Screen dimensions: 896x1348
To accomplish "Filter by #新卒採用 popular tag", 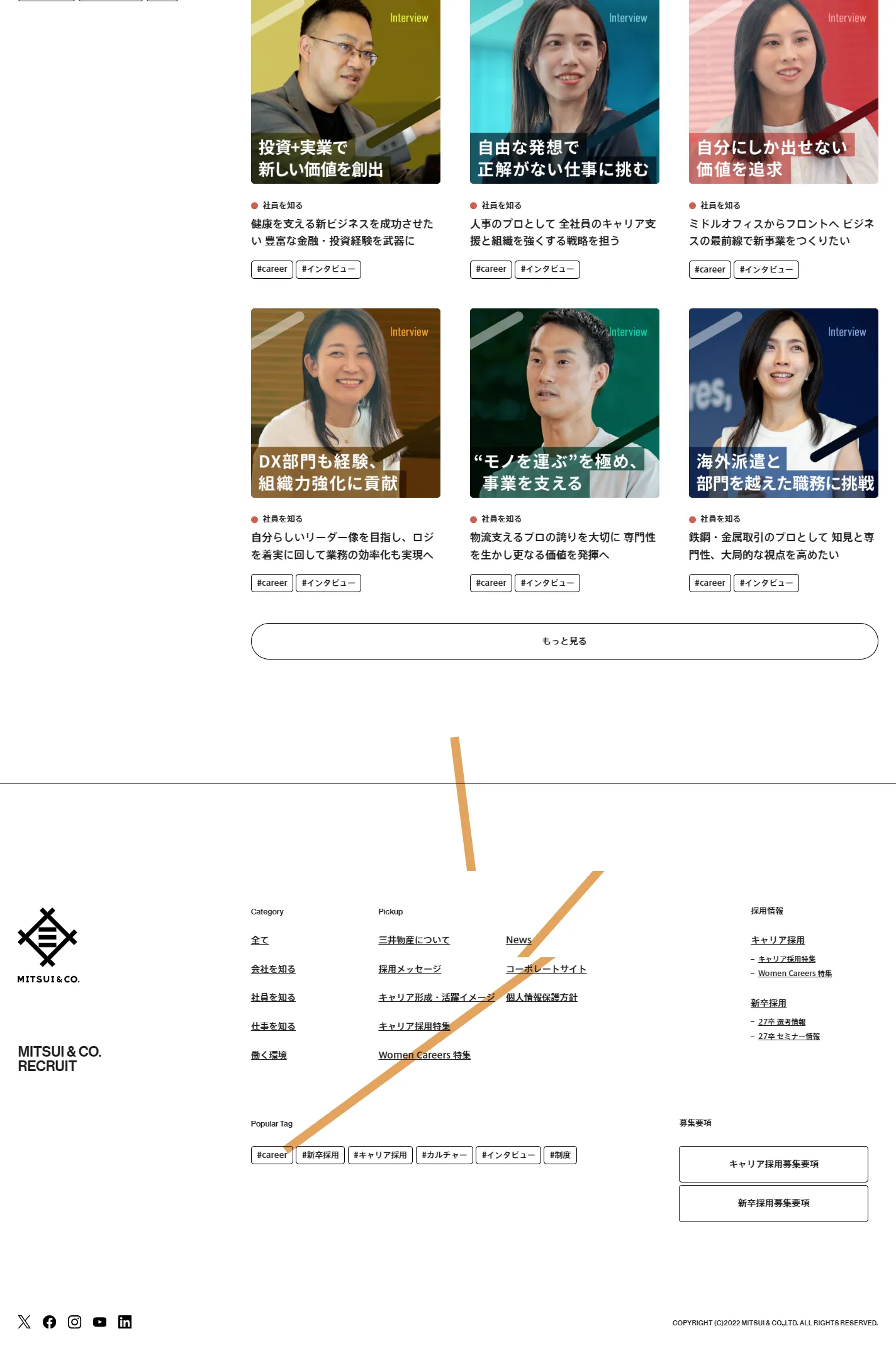I will (x=320, y=1155).
